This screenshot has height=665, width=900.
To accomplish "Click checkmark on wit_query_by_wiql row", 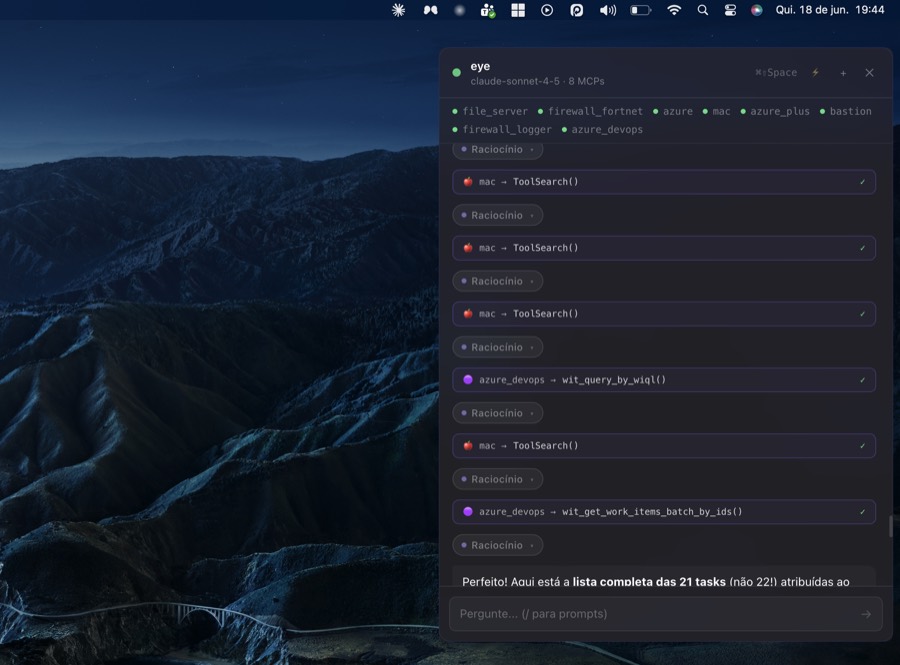I will pyautogui.click(x=862, y=380).
